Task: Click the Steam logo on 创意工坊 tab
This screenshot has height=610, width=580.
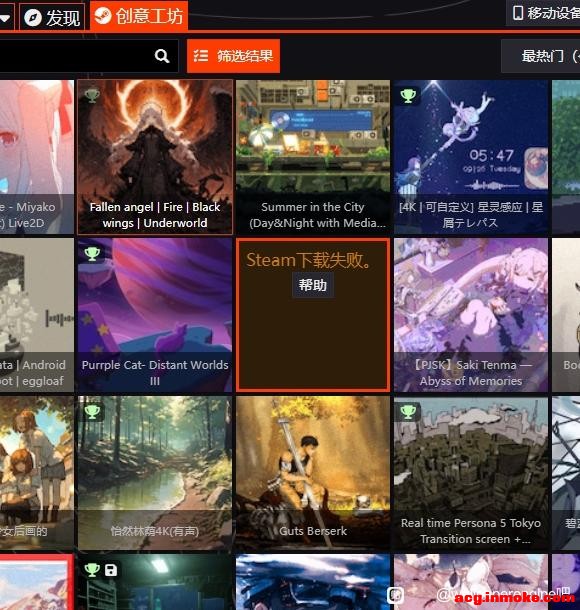Action: click(103, 16)
